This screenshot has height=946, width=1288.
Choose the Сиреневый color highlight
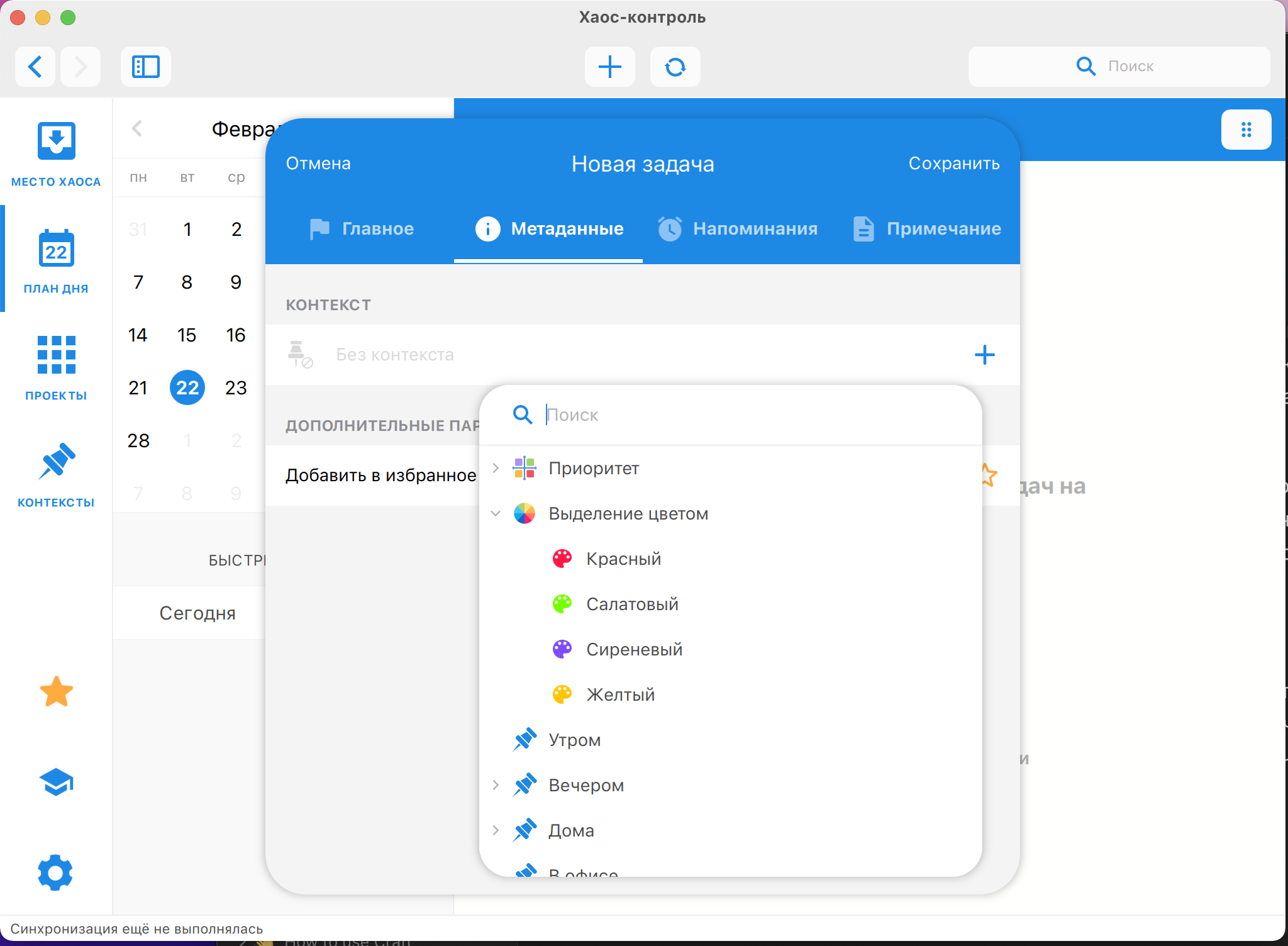tap(633, 649)
